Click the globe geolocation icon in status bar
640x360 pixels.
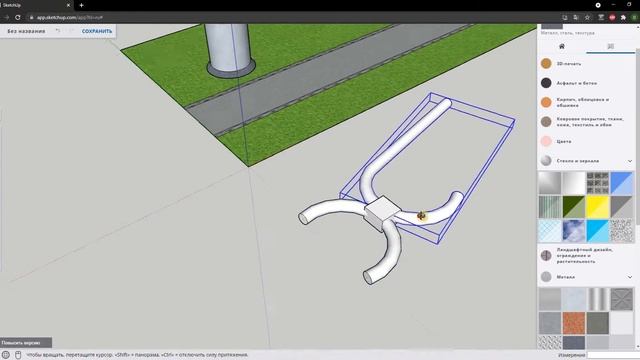[x=6, y=355]
